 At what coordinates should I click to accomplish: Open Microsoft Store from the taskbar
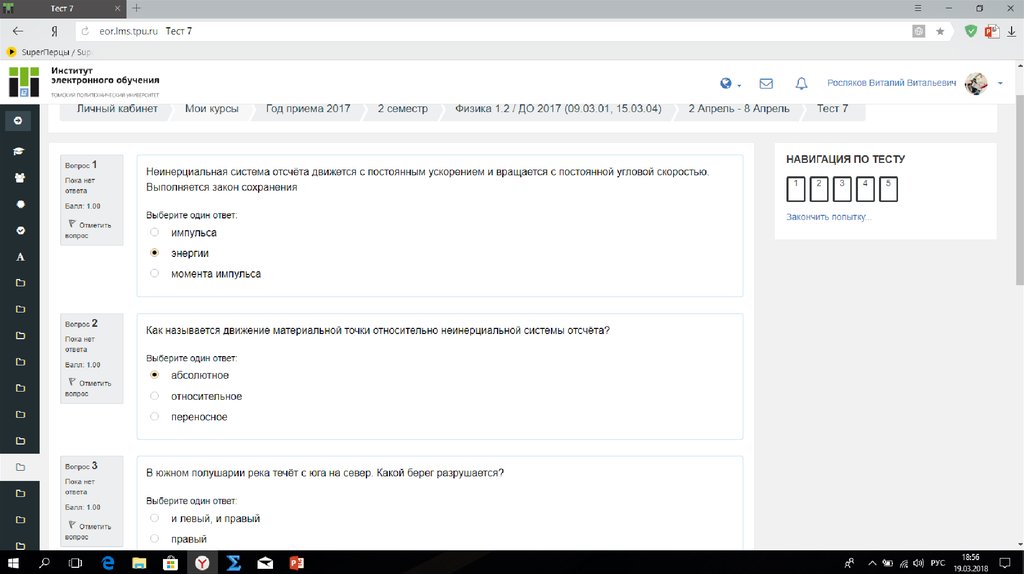coord(170,562)
